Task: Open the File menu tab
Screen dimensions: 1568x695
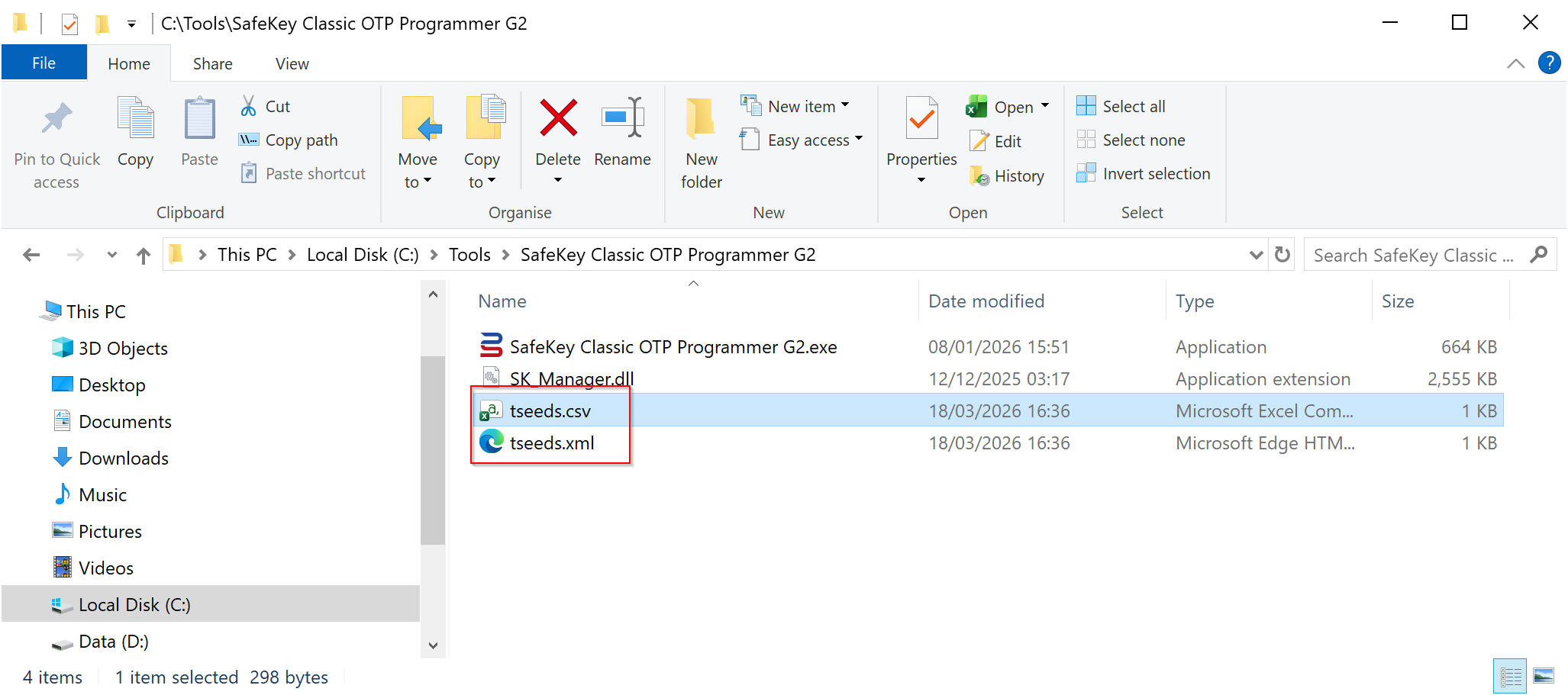Action: pyautogui.click(x=44, y=63)
